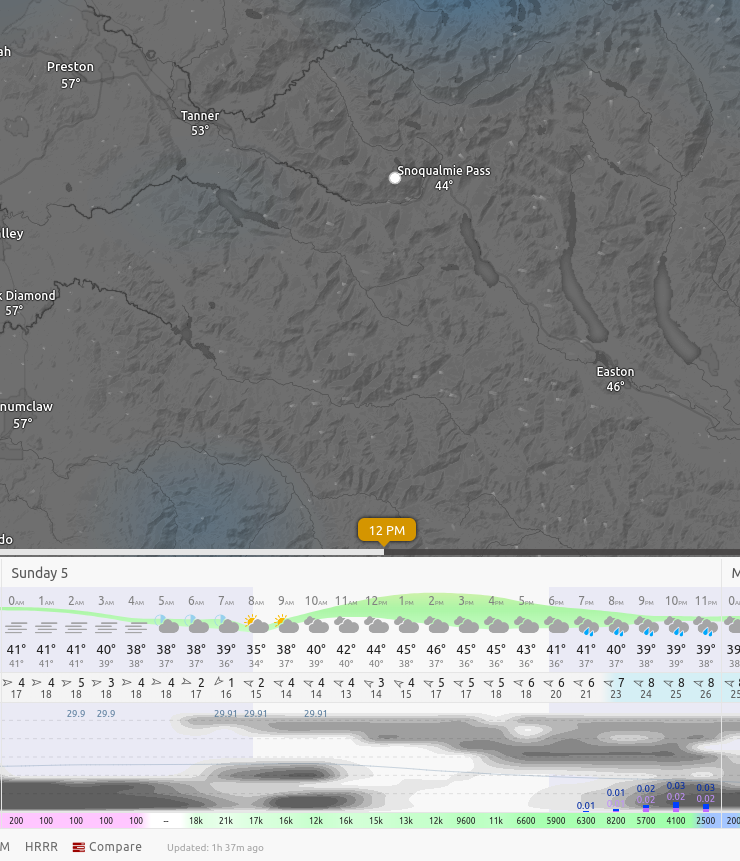
Task: Click the 18k cloud base cell
Action: [196, 820]
